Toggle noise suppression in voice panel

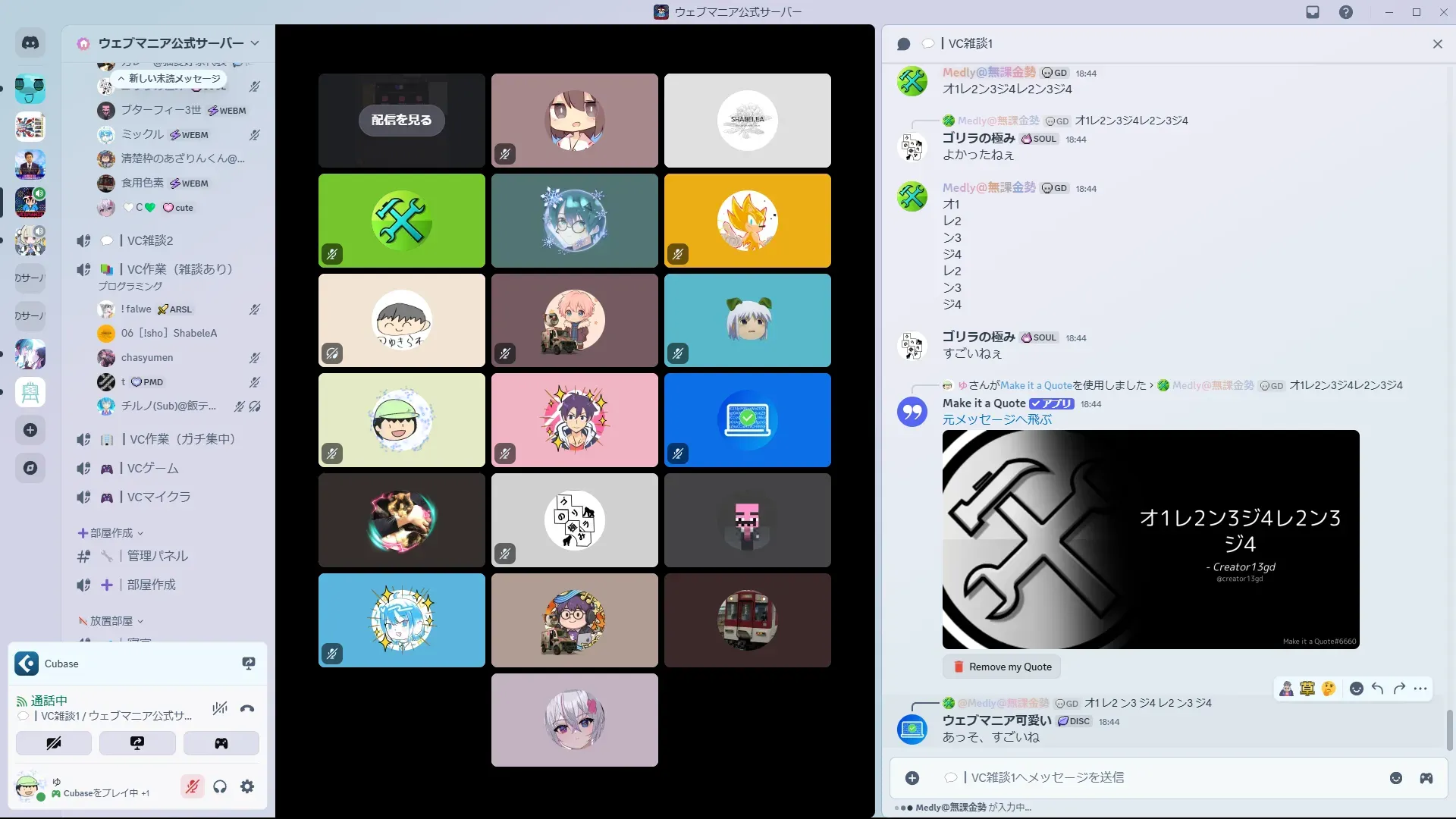click(220, 709)
